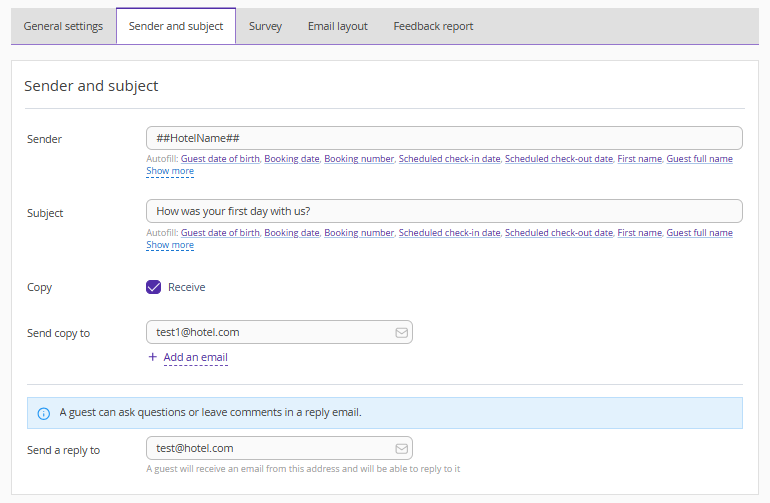Click the Add an email link
The image size is (770, 503).
click(x=196, y=357)
